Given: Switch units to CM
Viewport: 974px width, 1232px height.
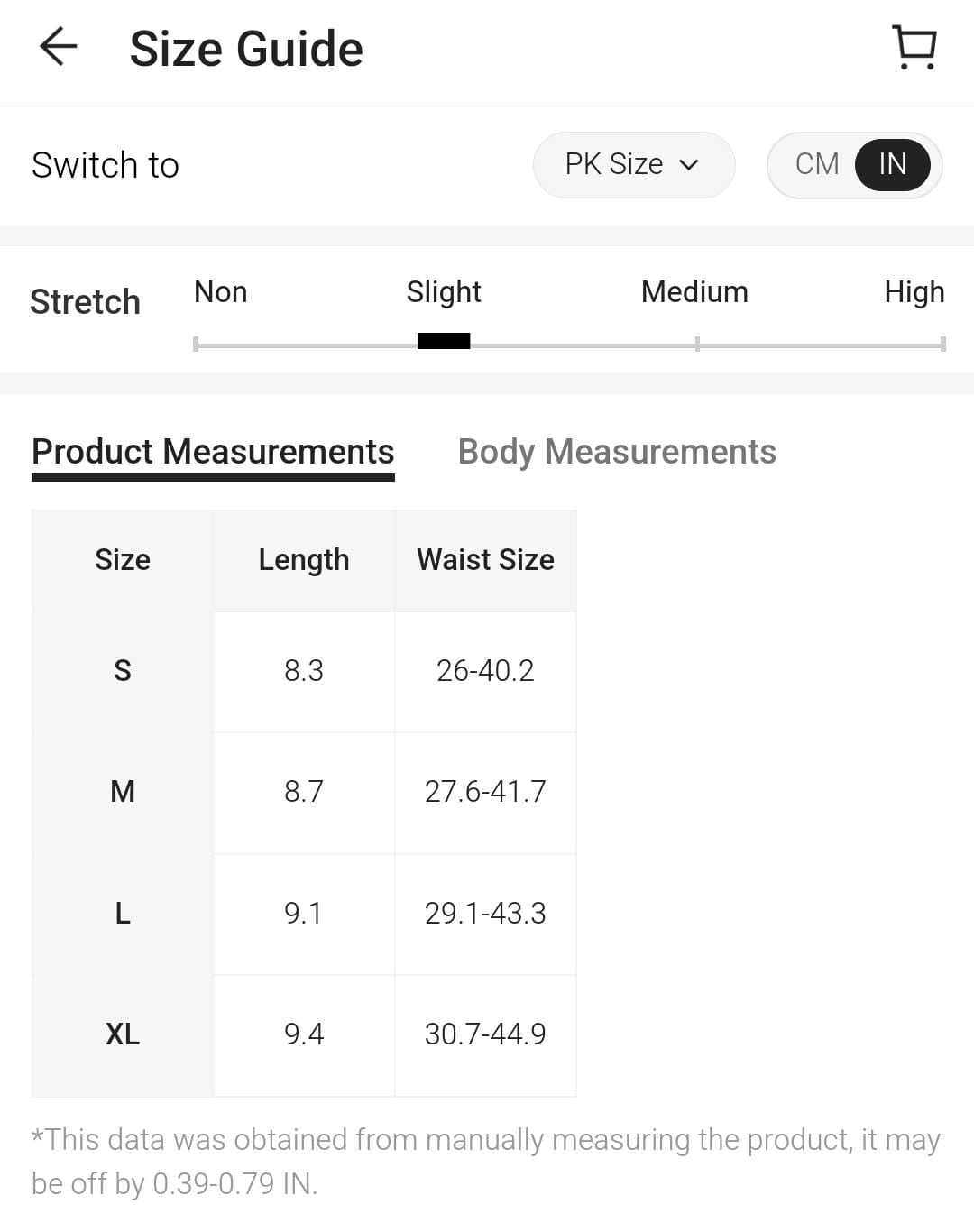Looking at the screenshot, I should [x=816, y=164].
